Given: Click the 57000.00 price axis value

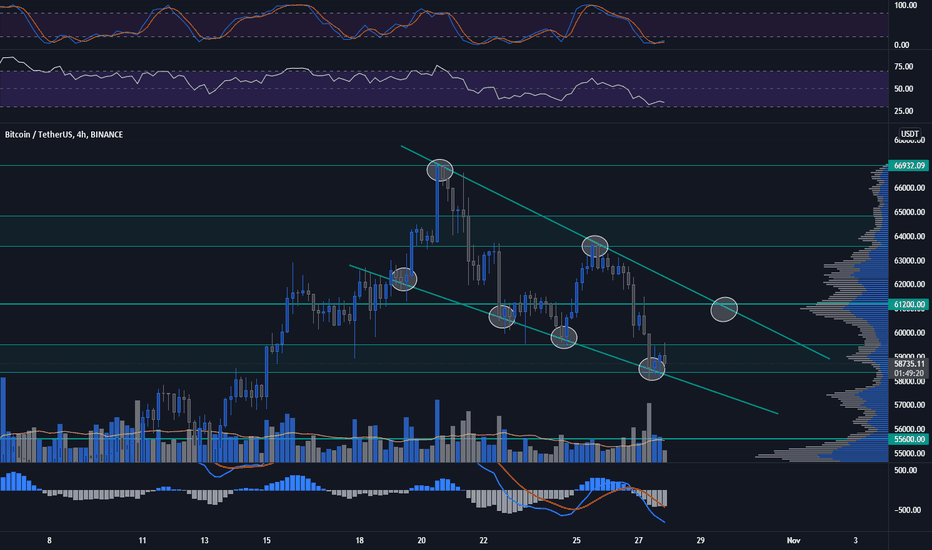Looking at the screenshot, I should point(909,405).
